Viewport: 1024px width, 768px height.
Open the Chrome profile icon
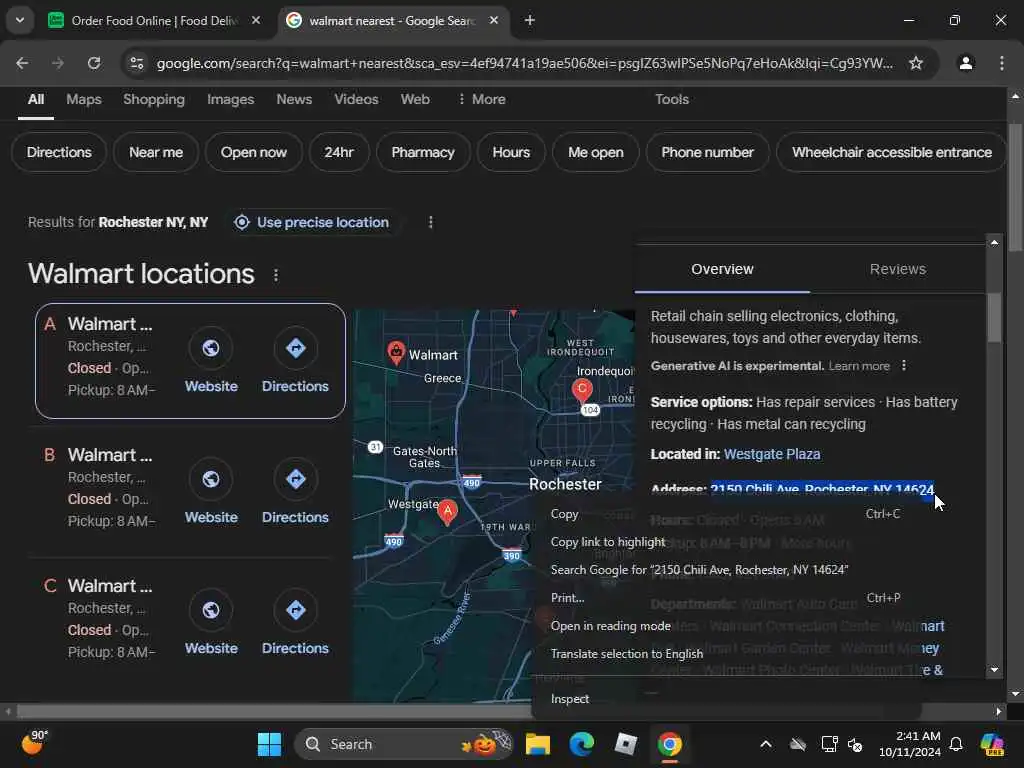point(966,63)
